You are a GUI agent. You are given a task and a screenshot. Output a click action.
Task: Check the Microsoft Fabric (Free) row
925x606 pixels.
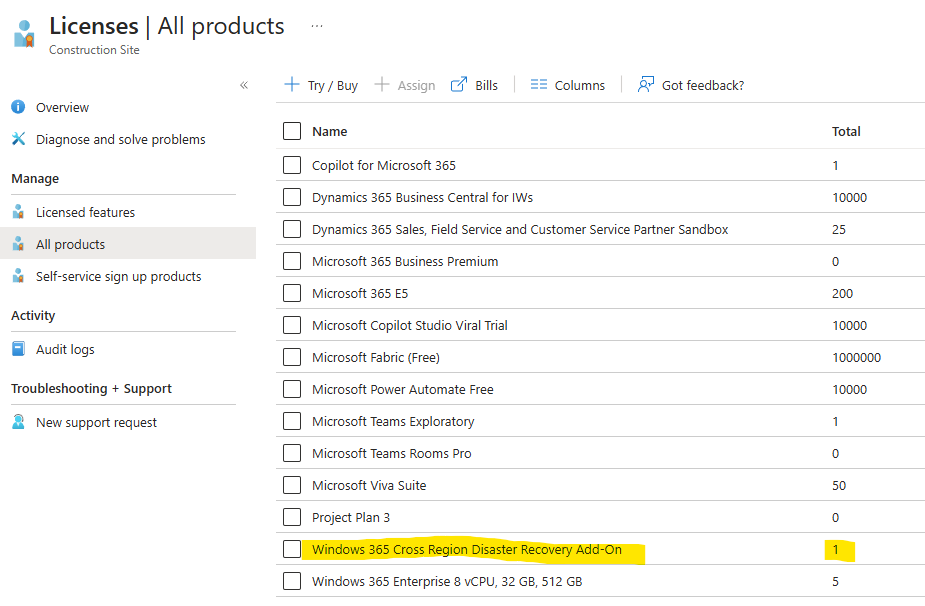(292, 357)
